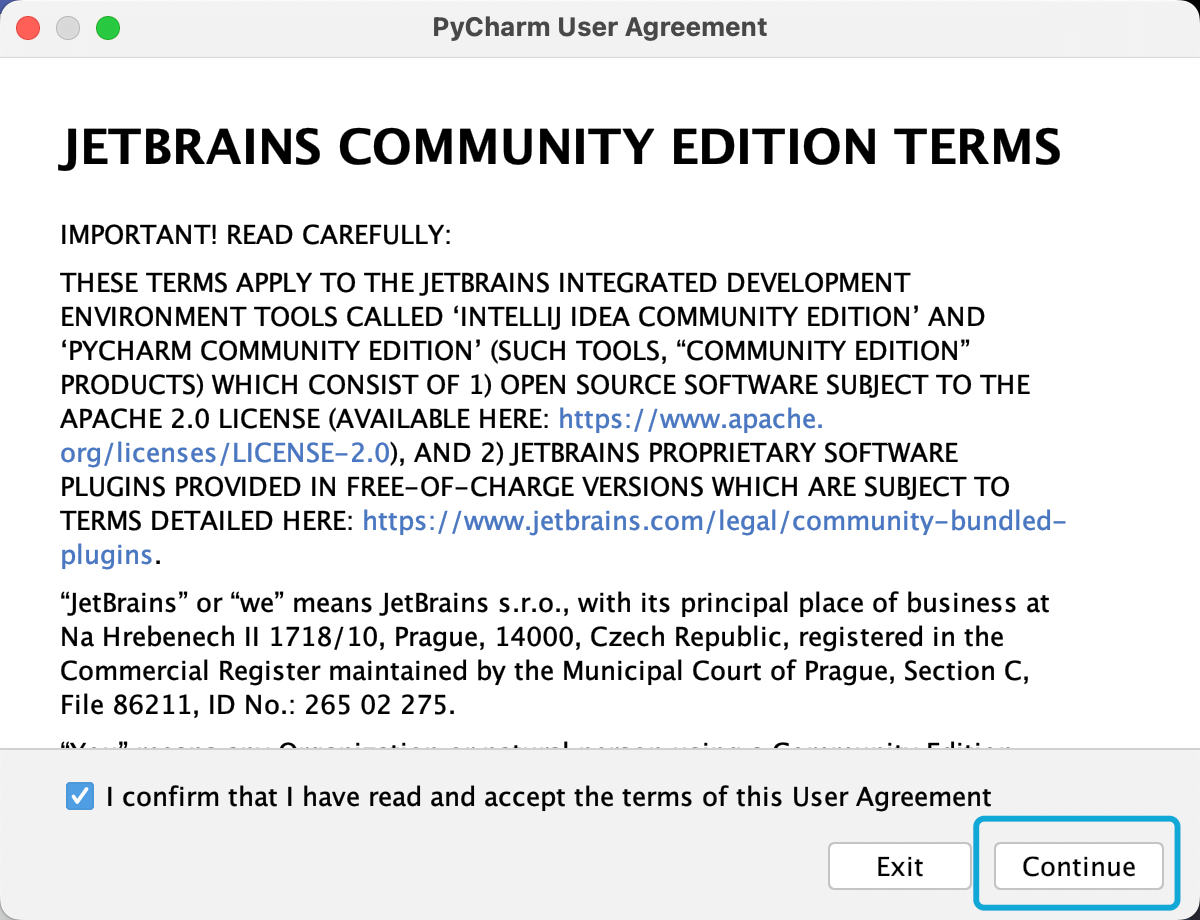Click the 'PyCharm User Agreement' window title

(600, 27)
